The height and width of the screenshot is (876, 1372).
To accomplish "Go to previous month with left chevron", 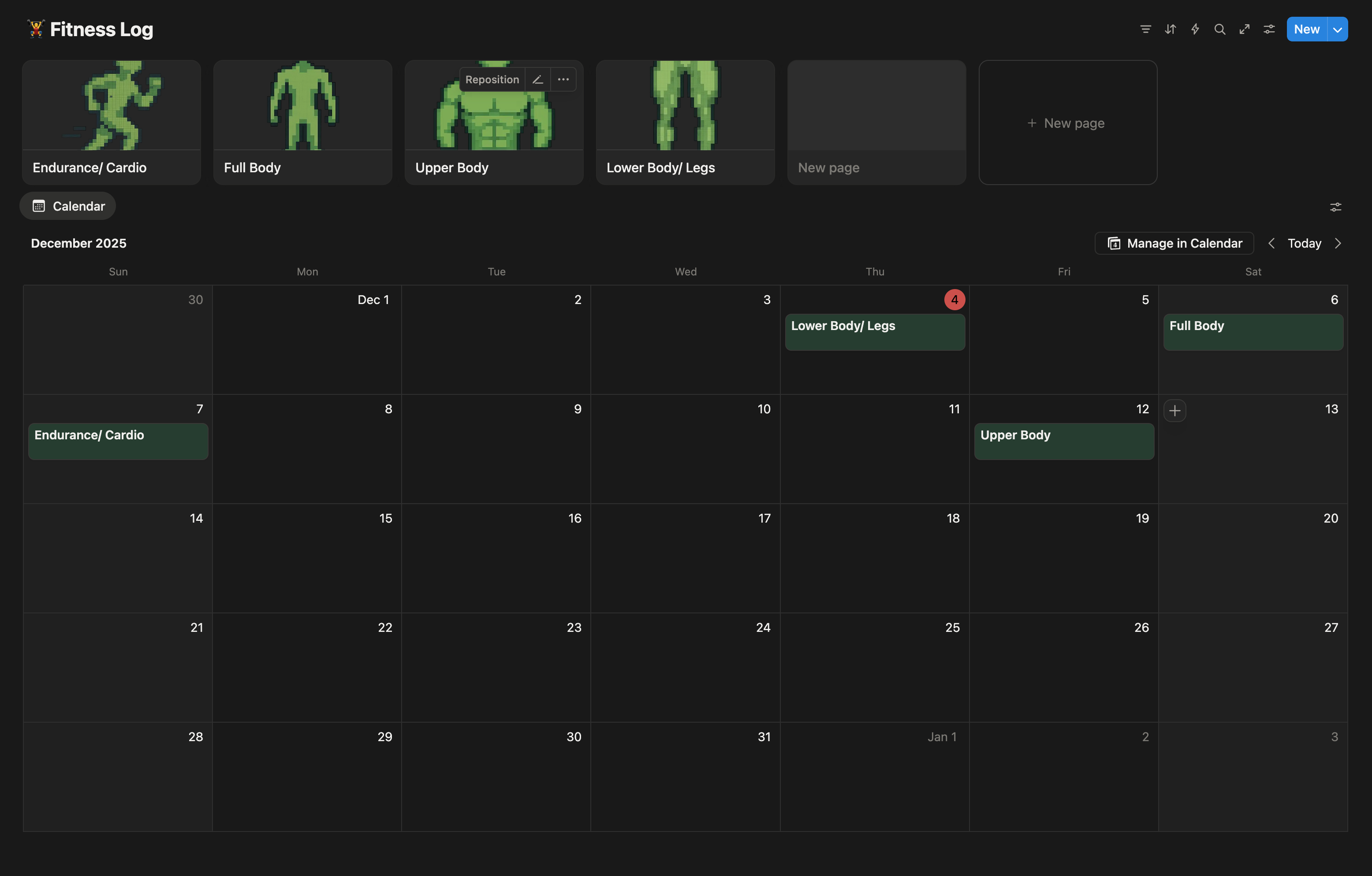I will pyautogui.click(x=1271, y=243).
